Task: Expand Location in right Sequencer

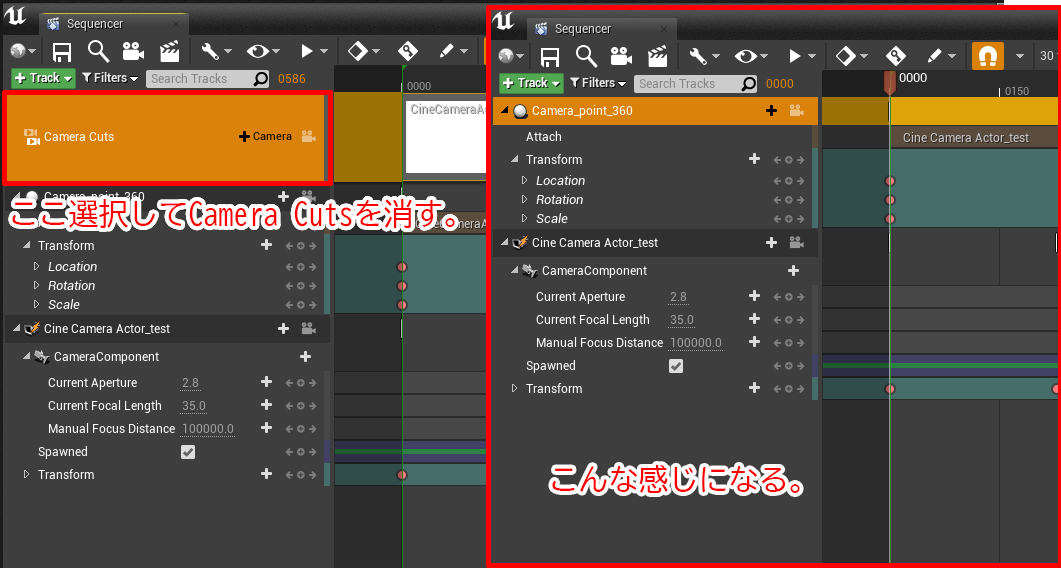Action: [524, 181]
